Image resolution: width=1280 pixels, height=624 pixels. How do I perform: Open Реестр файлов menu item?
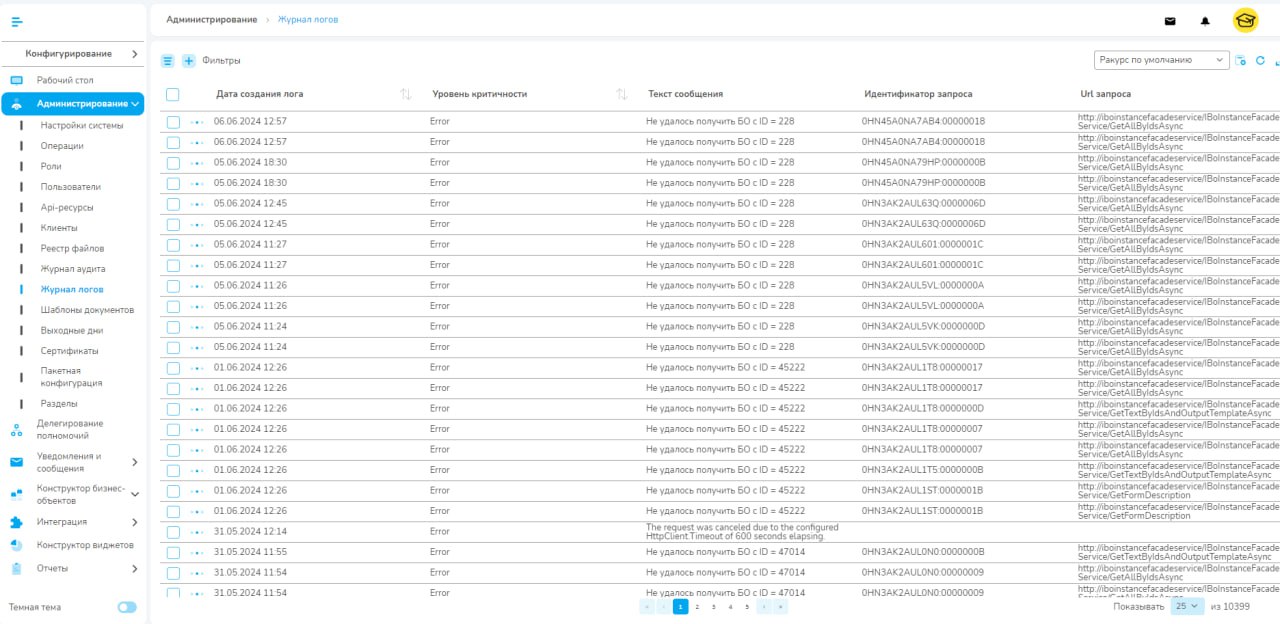pos(72,248)
